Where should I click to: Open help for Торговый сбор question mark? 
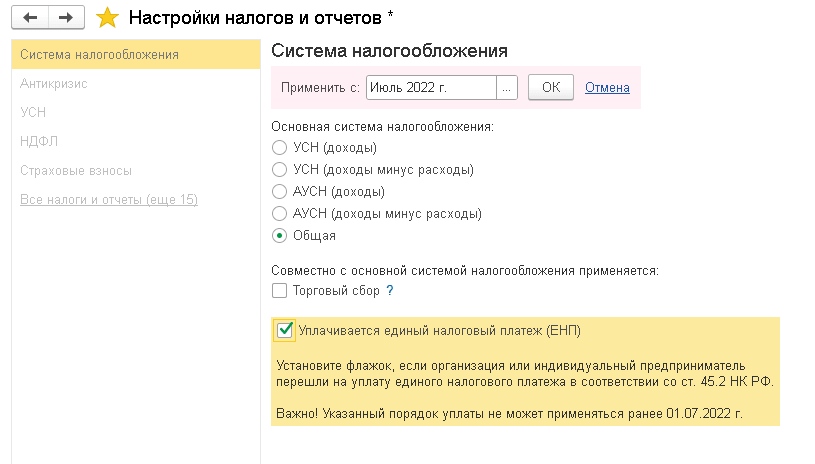[390, 291]
